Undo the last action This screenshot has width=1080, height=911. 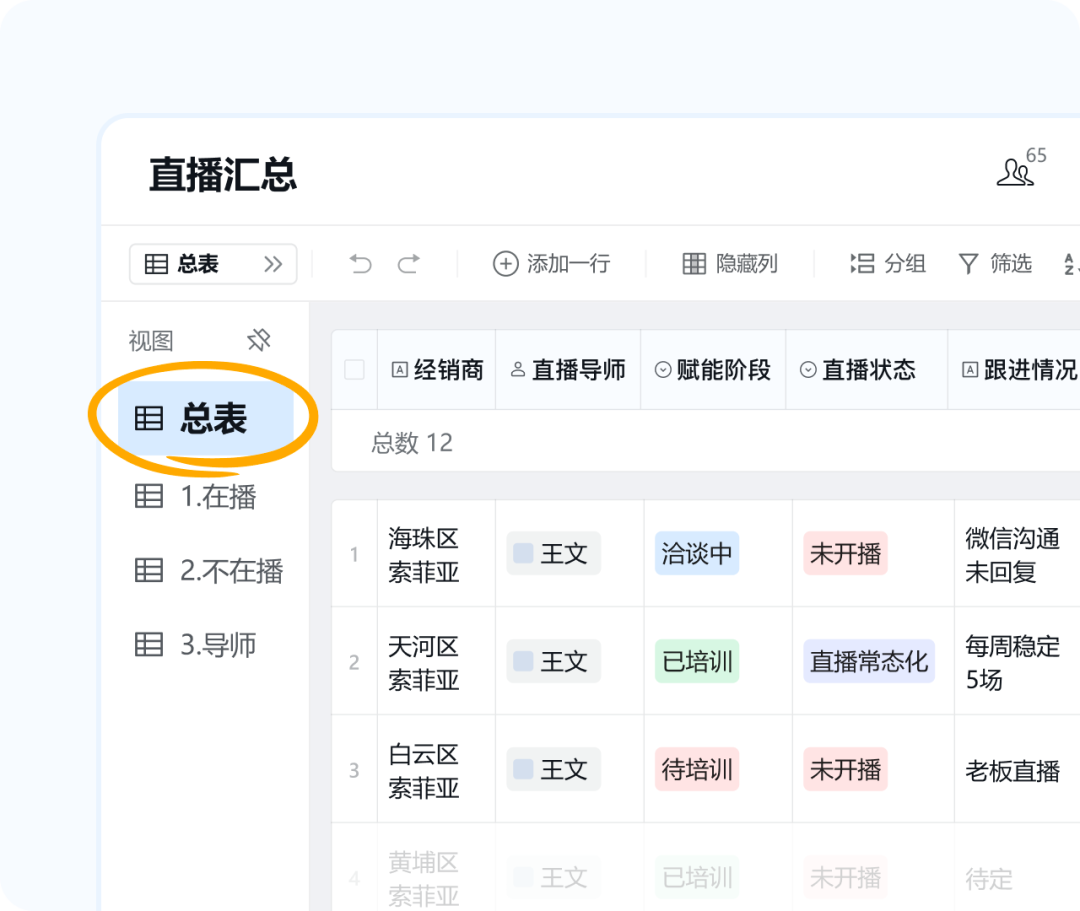[363, 264]
